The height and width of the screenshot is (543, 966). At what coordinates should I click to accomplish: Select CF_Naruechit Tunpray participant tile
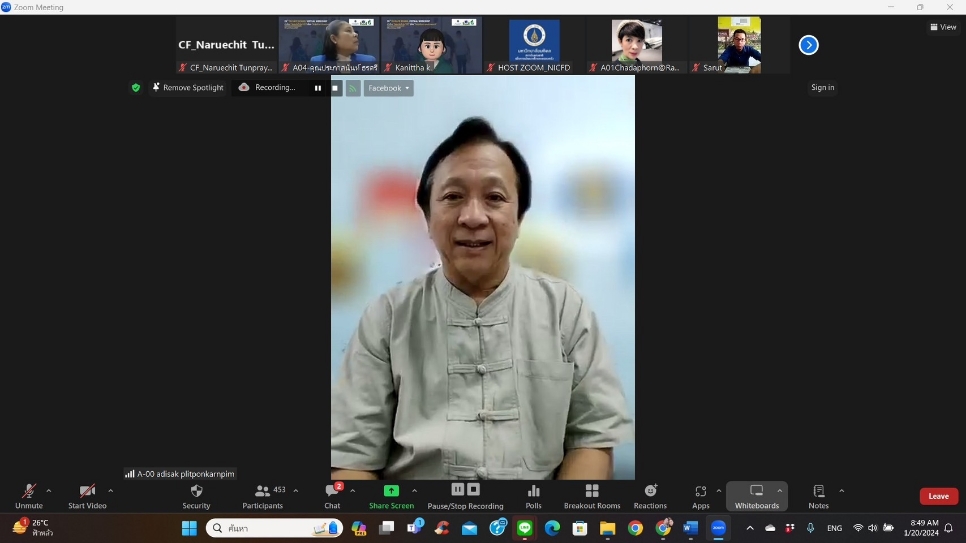pos(226,45)
